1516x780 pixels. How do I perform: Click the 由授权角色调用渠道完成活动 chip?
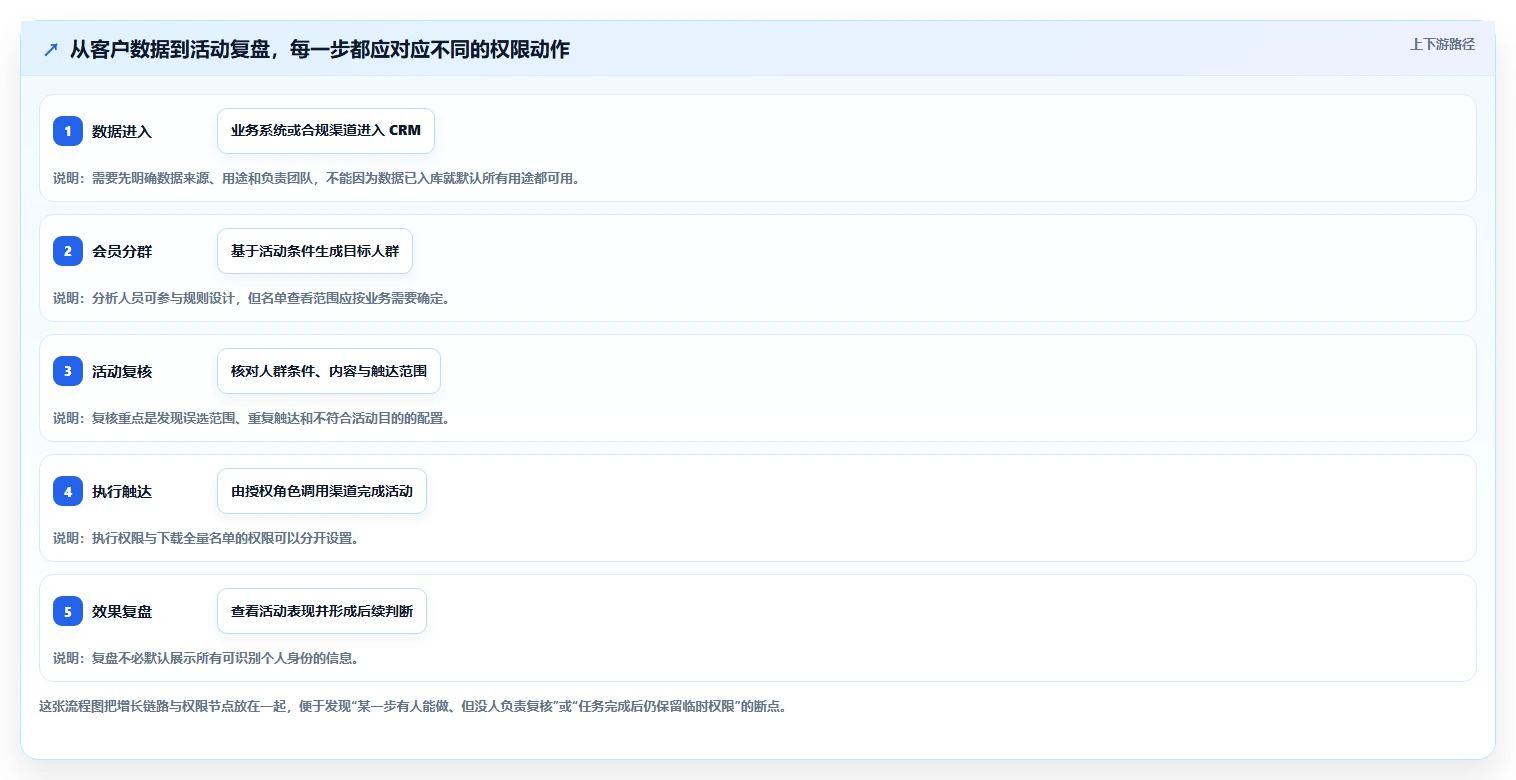[322, 491]
